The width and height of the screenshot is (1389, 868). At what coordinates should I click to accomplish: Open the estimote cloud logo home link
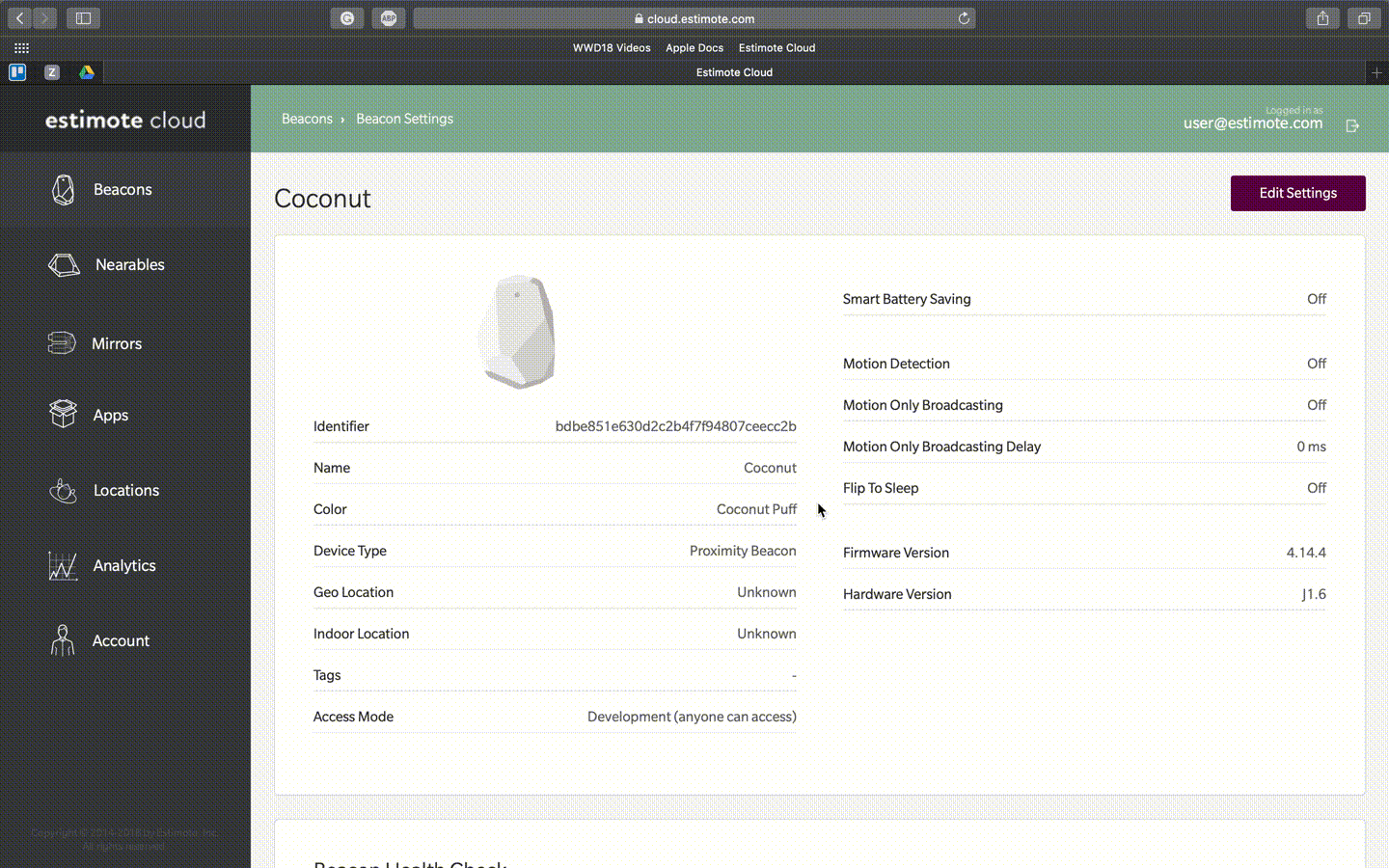click(x=125, y=120)
